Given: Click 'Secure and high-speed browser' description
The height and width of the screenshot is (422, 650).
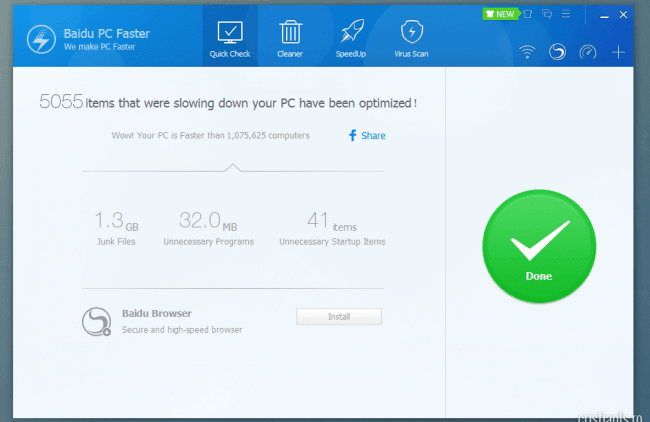Looking at the screenshot, I should tap(182, 330).
